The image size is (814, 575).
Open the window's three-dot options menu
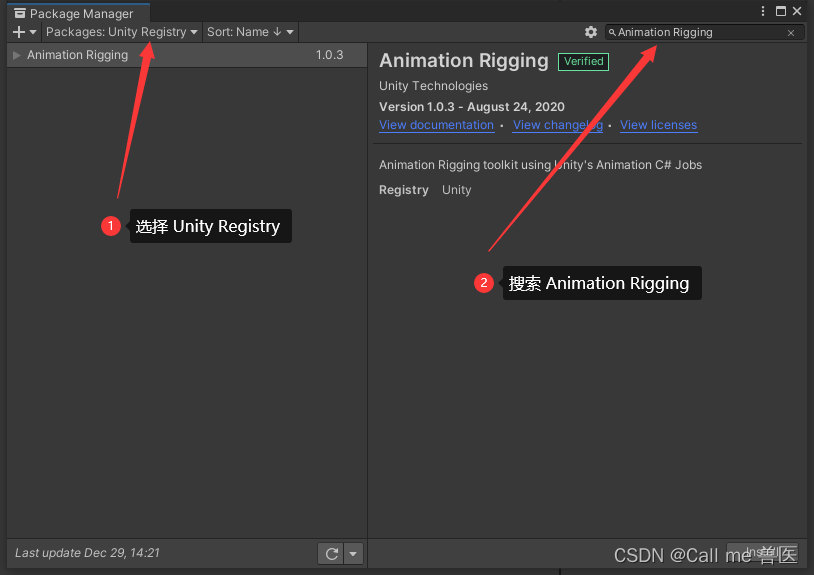click(763, 11)
